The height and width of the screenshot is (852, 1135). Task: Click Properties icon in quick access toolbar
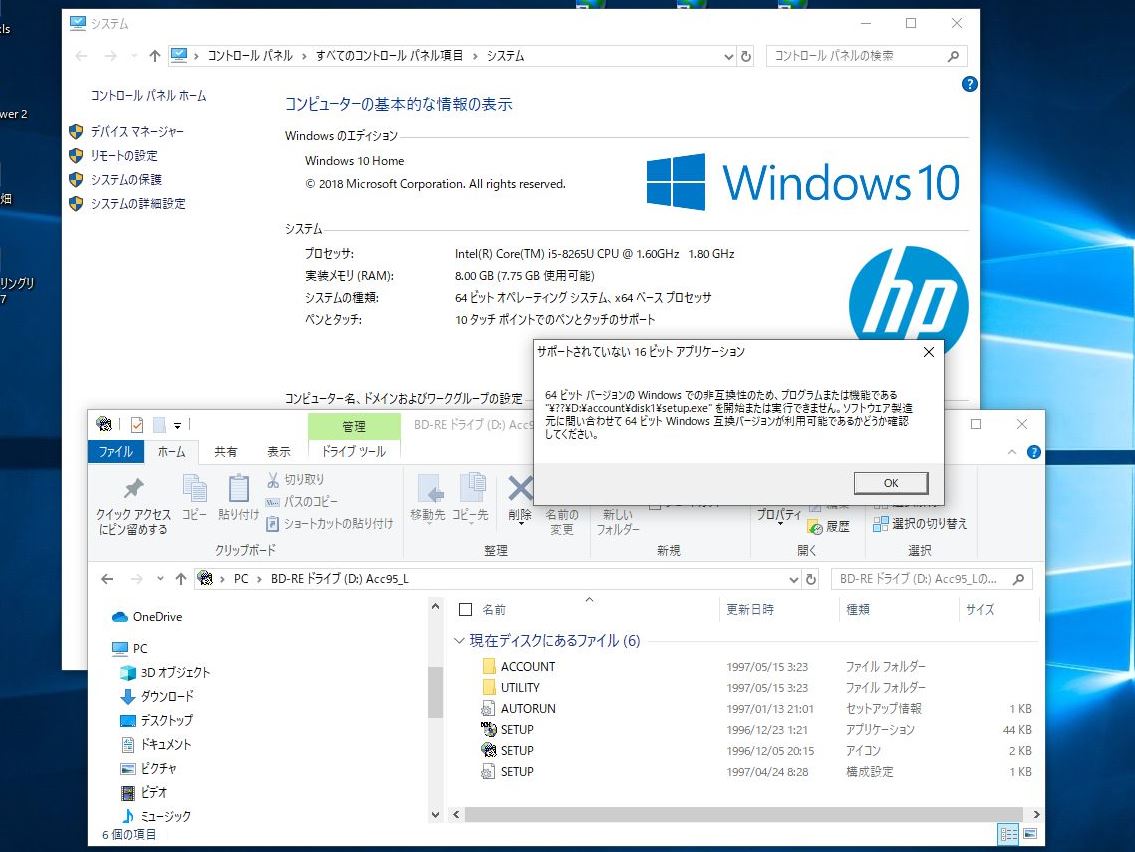[x=137, y=425]
